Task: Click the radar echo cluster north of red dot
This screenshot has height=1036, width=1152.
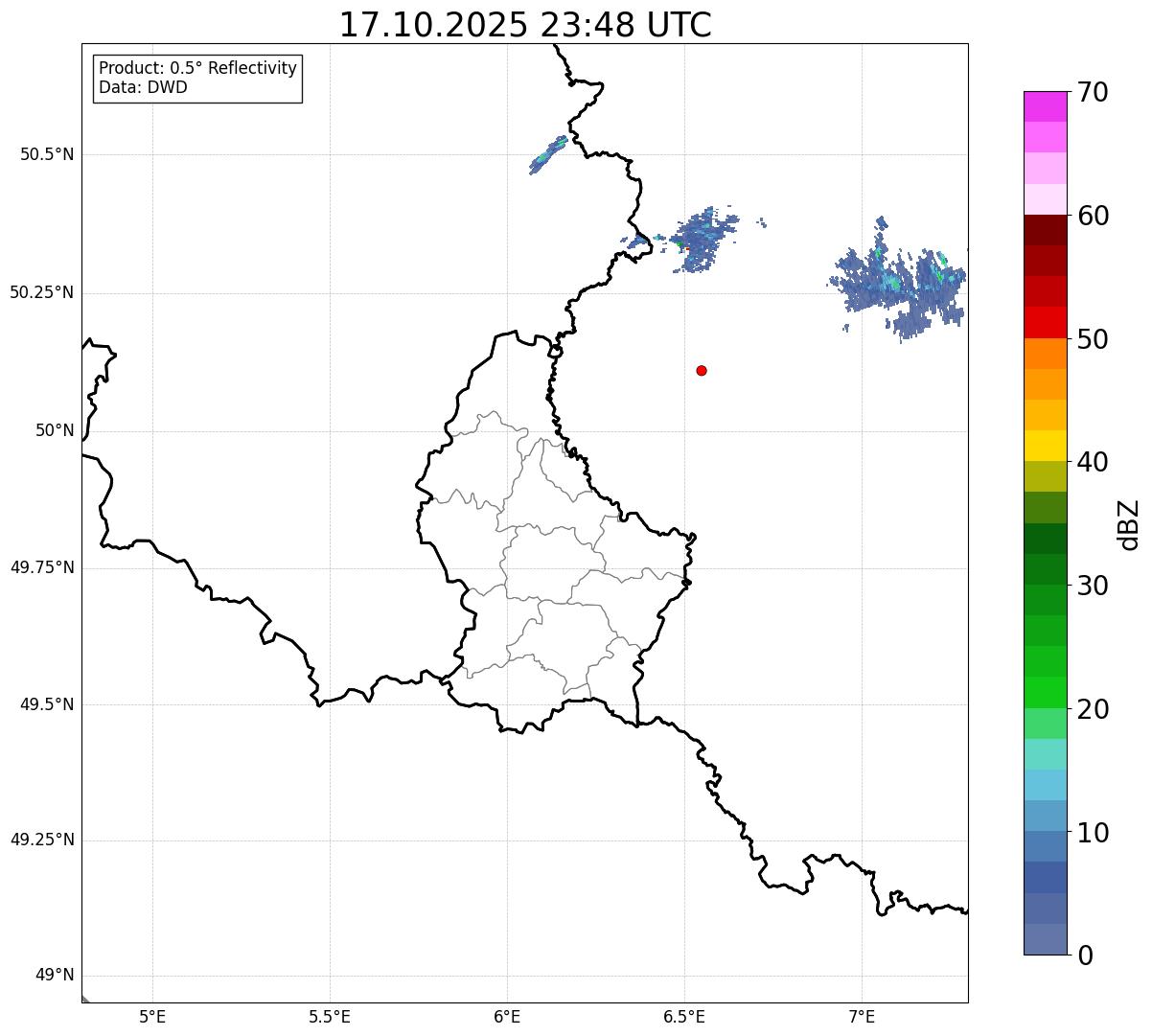Action: click(x=703, y=238)
